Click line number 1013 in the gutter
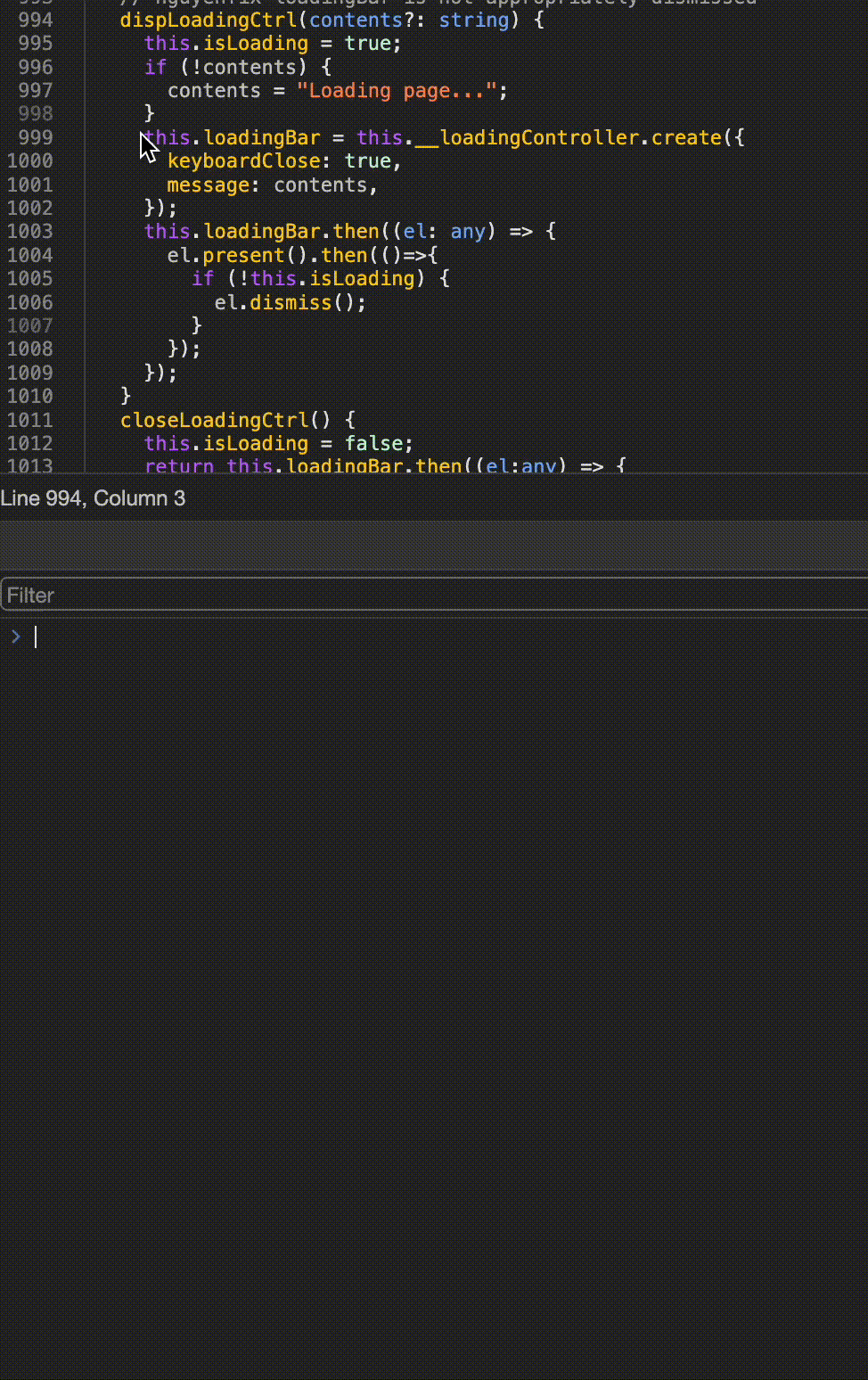This screenshot has height=1380, width=868. tap(34, 464)
